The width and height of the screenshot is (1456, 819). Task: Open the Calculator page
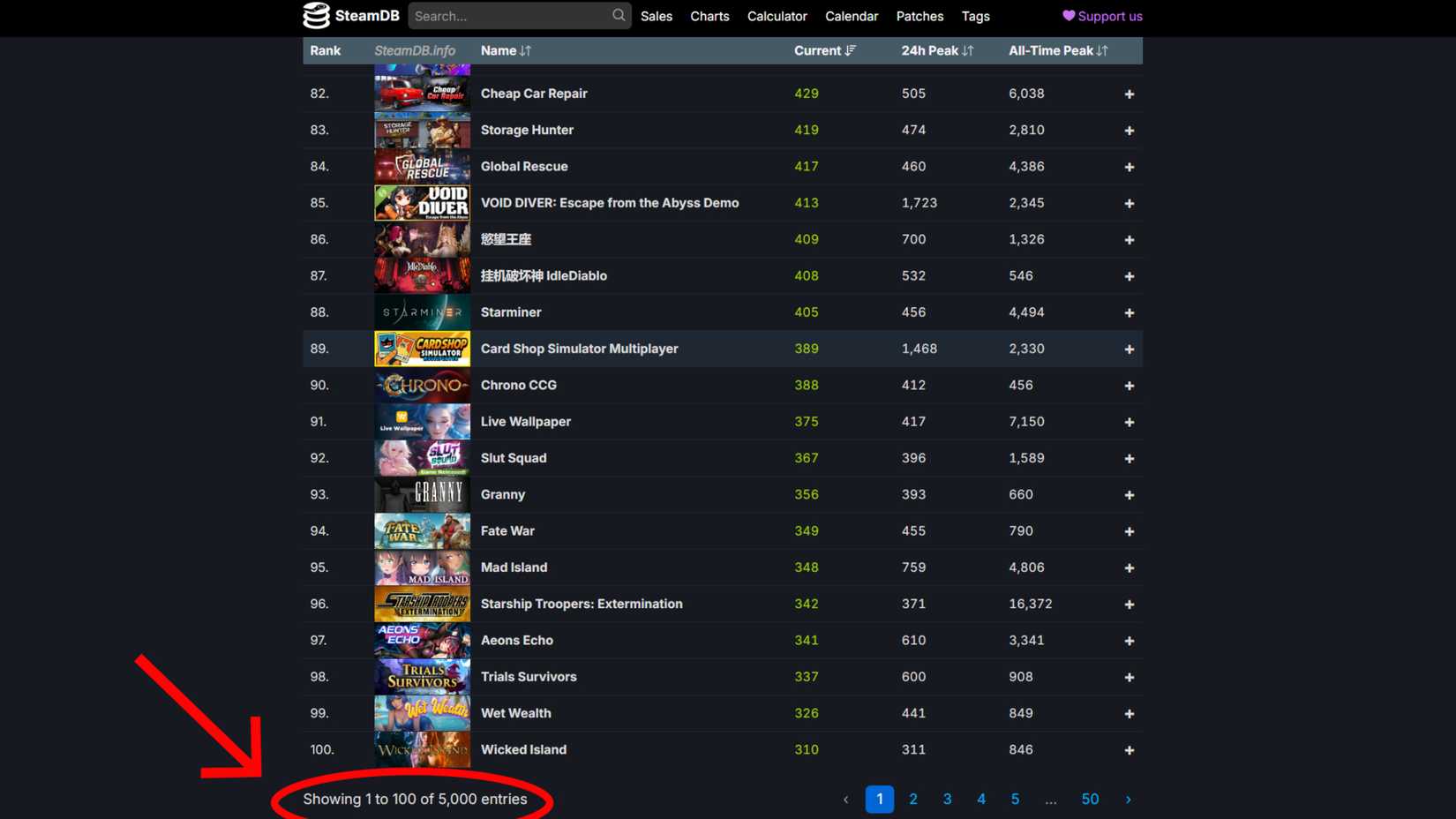[x=777, y=16]
